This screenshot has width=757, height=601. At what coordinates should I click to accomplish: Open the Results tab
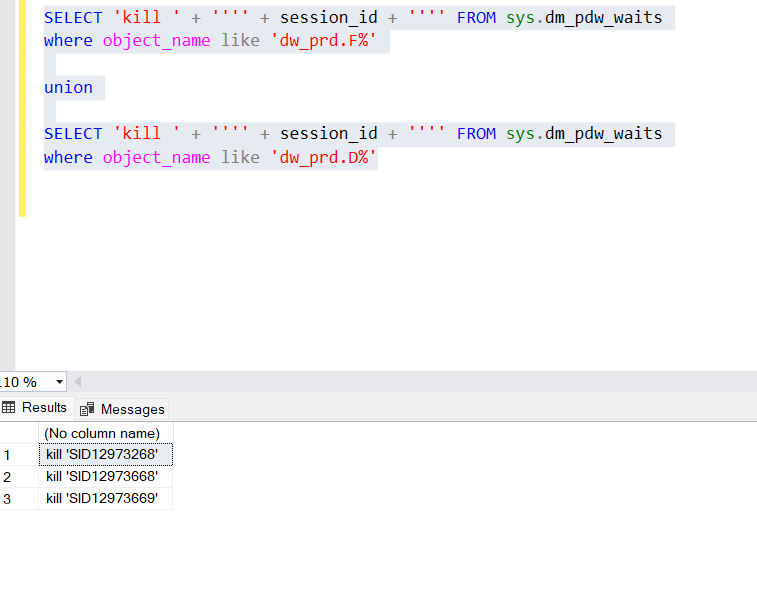[x=35, y=407]
